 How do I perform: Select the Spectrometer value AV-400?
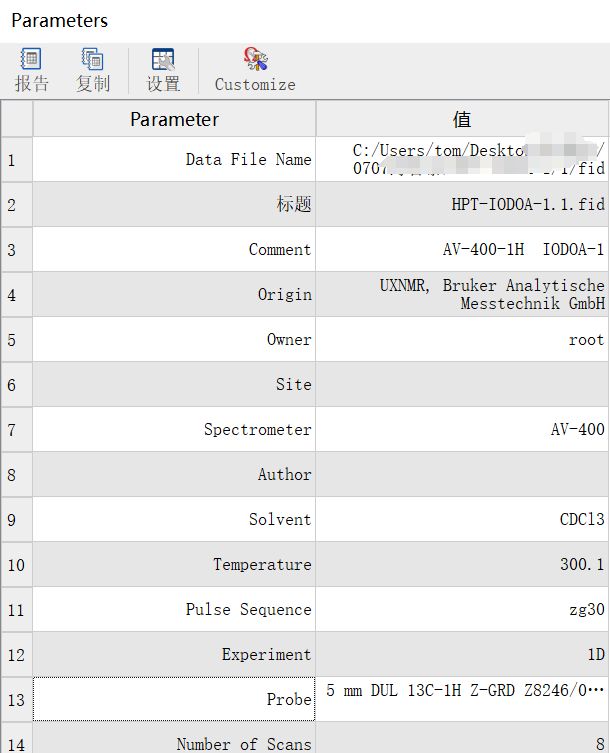pos(577,429)
